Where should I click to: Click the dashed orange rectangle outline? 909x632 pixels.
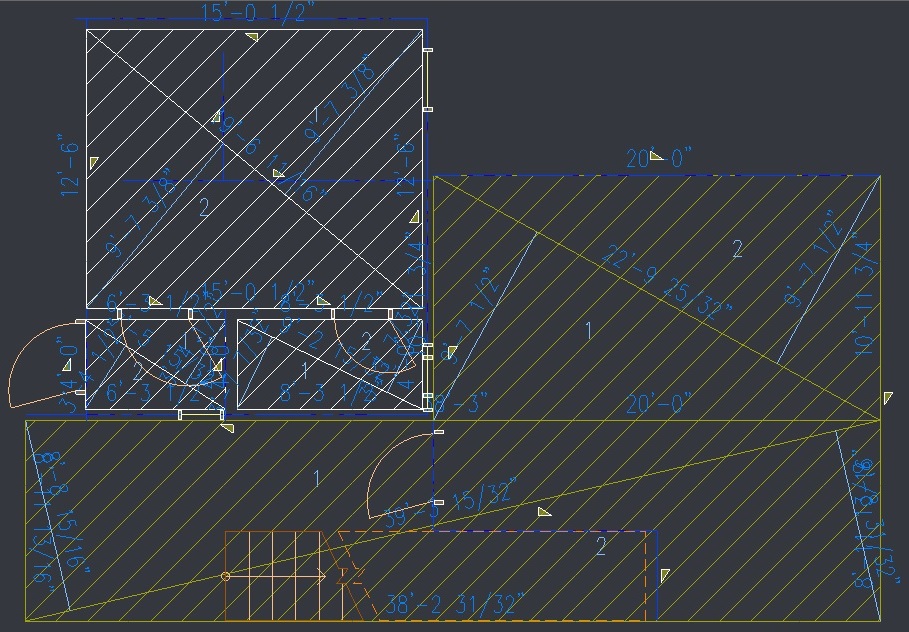click(493, 575)
